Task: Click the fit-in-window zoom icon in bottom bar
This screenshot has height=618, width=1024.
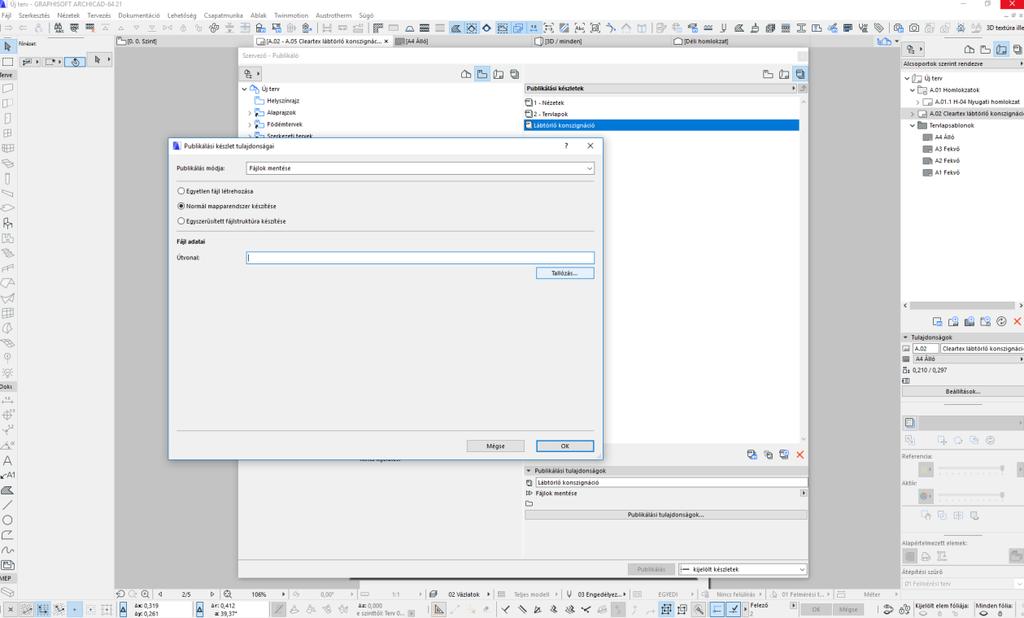Action: pyautogui.click(x=227, y=594)
